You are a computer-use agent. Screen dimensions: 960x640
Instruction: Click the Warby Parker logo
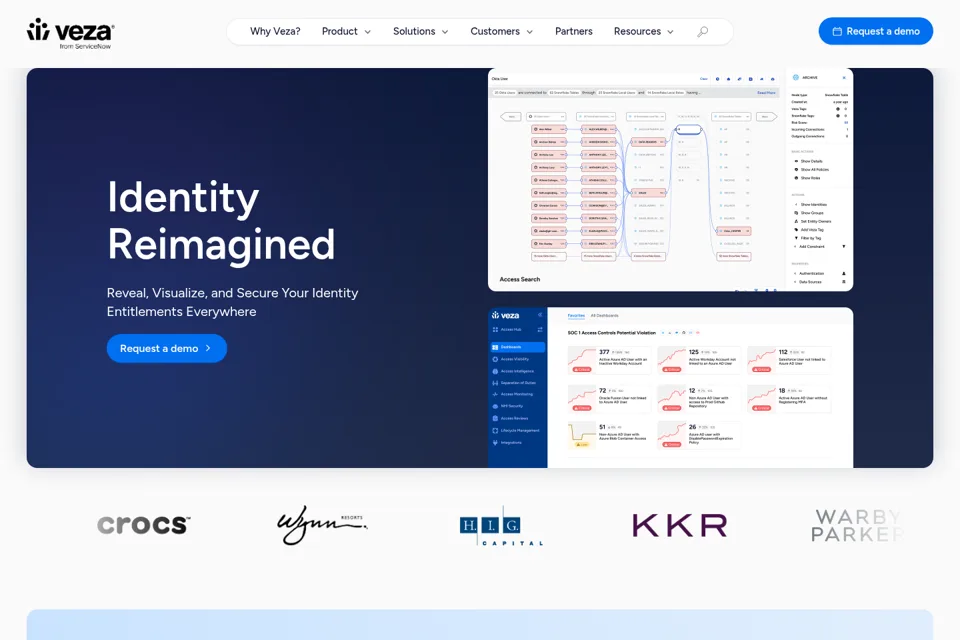pos(857,525)
